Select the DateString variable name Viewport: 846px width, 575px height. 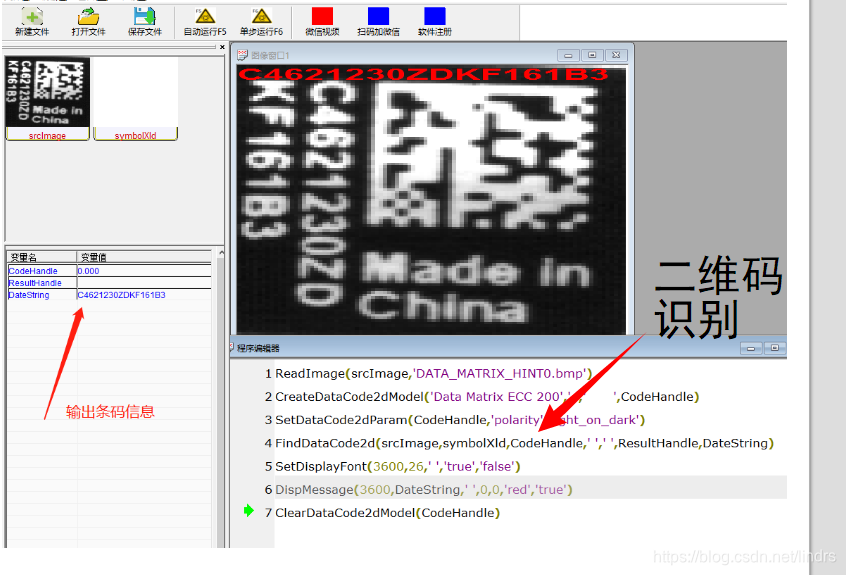pyautogui.click(x=29, y=295)
